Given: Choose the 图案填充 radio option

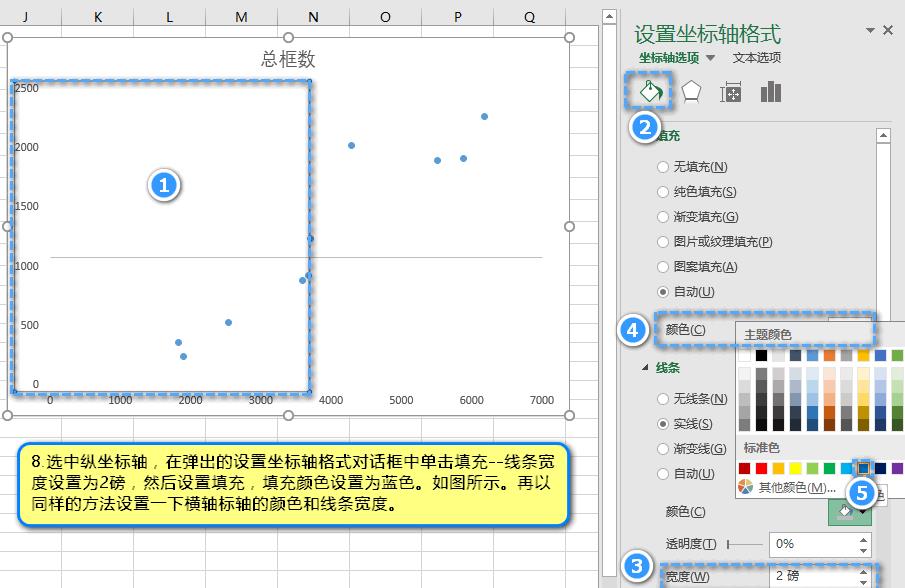Looking at the screenshot, I should click(x=663, y=267).
